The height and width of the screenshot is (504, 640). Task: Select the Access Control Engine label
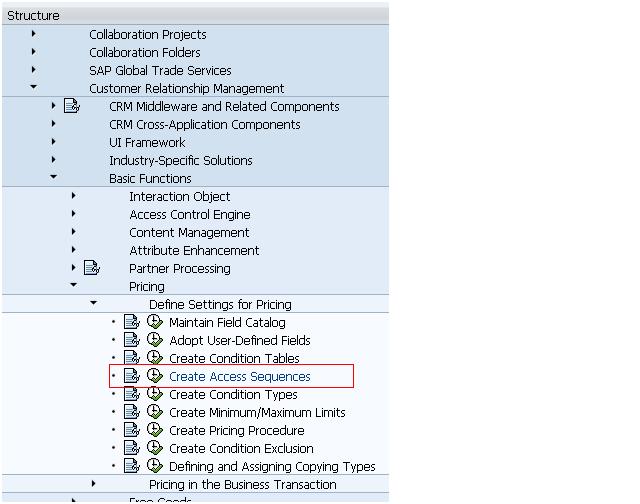(x=190, y=215)
